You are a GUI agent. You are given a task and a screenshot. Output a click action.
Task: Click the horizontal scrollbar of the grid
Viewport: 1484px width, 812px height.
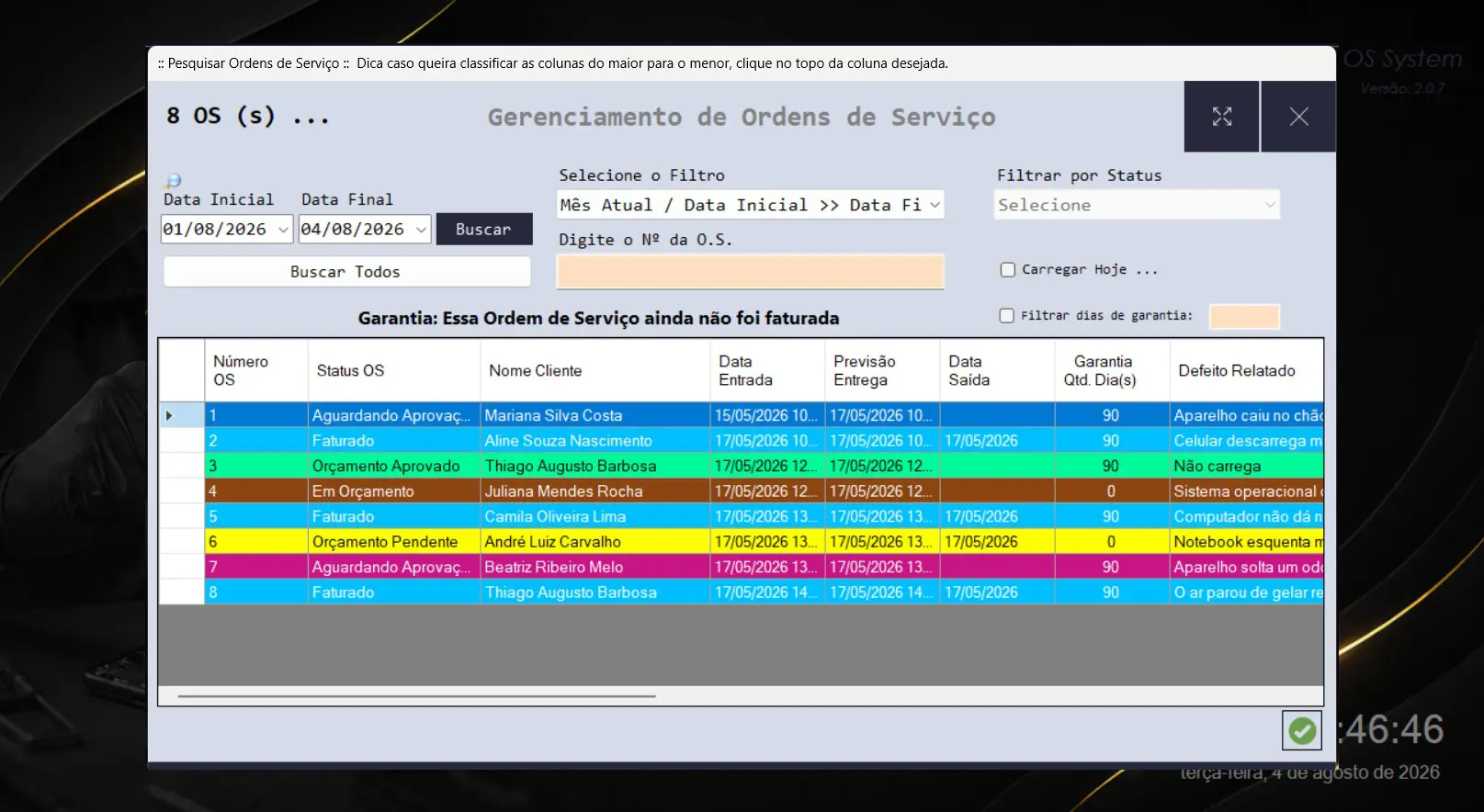point(416,696)
